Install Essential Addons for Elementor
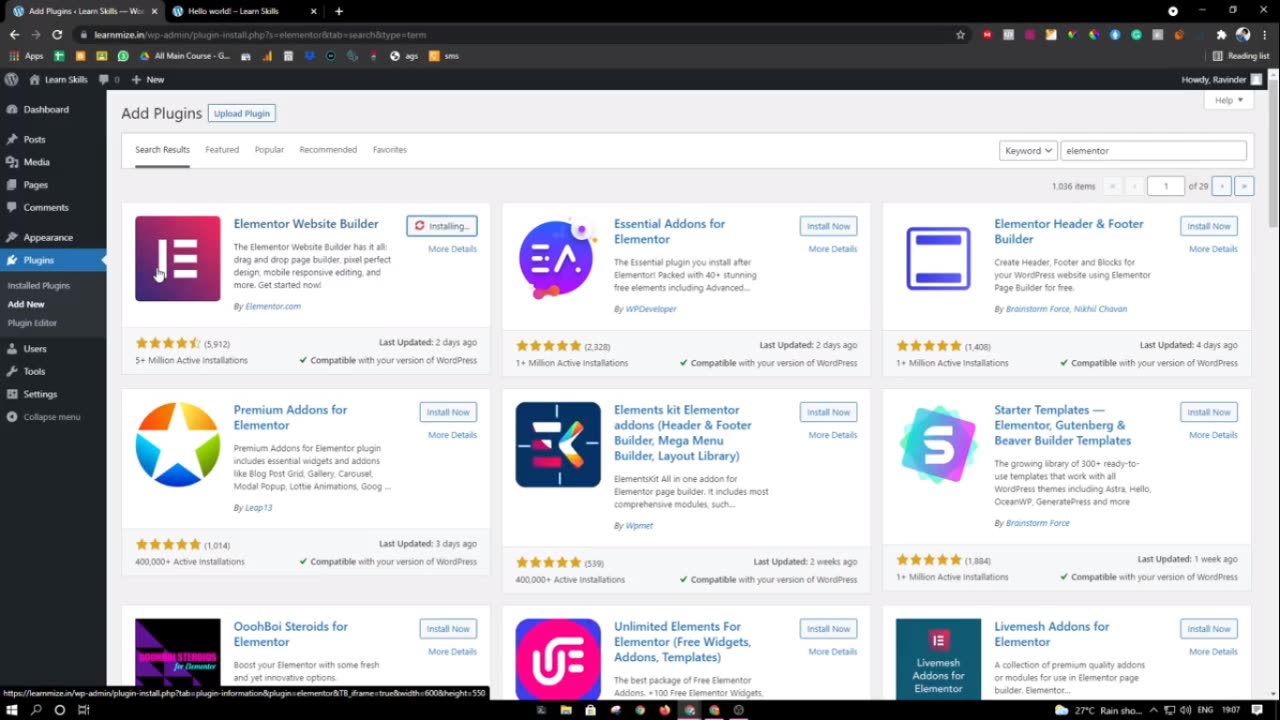 [828, 226]
